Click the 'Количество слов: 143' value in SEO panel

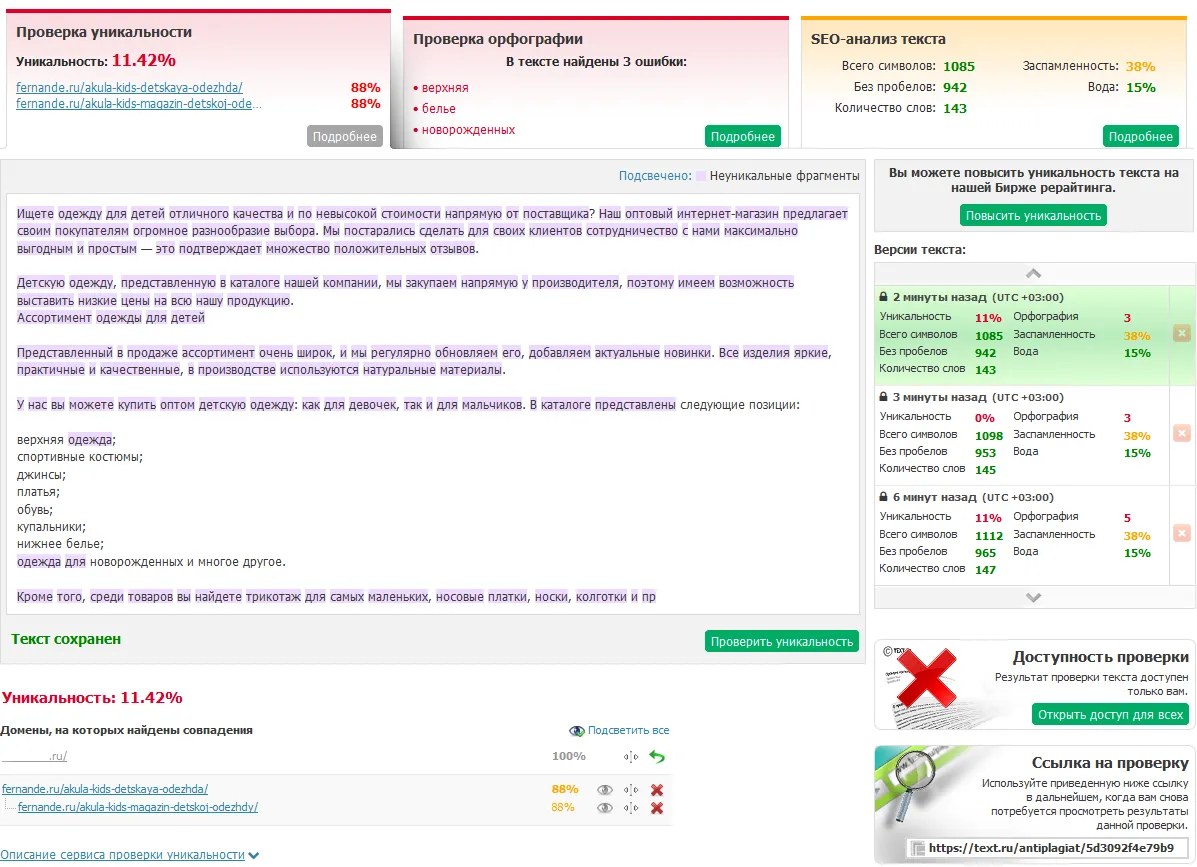click(955, 108)
